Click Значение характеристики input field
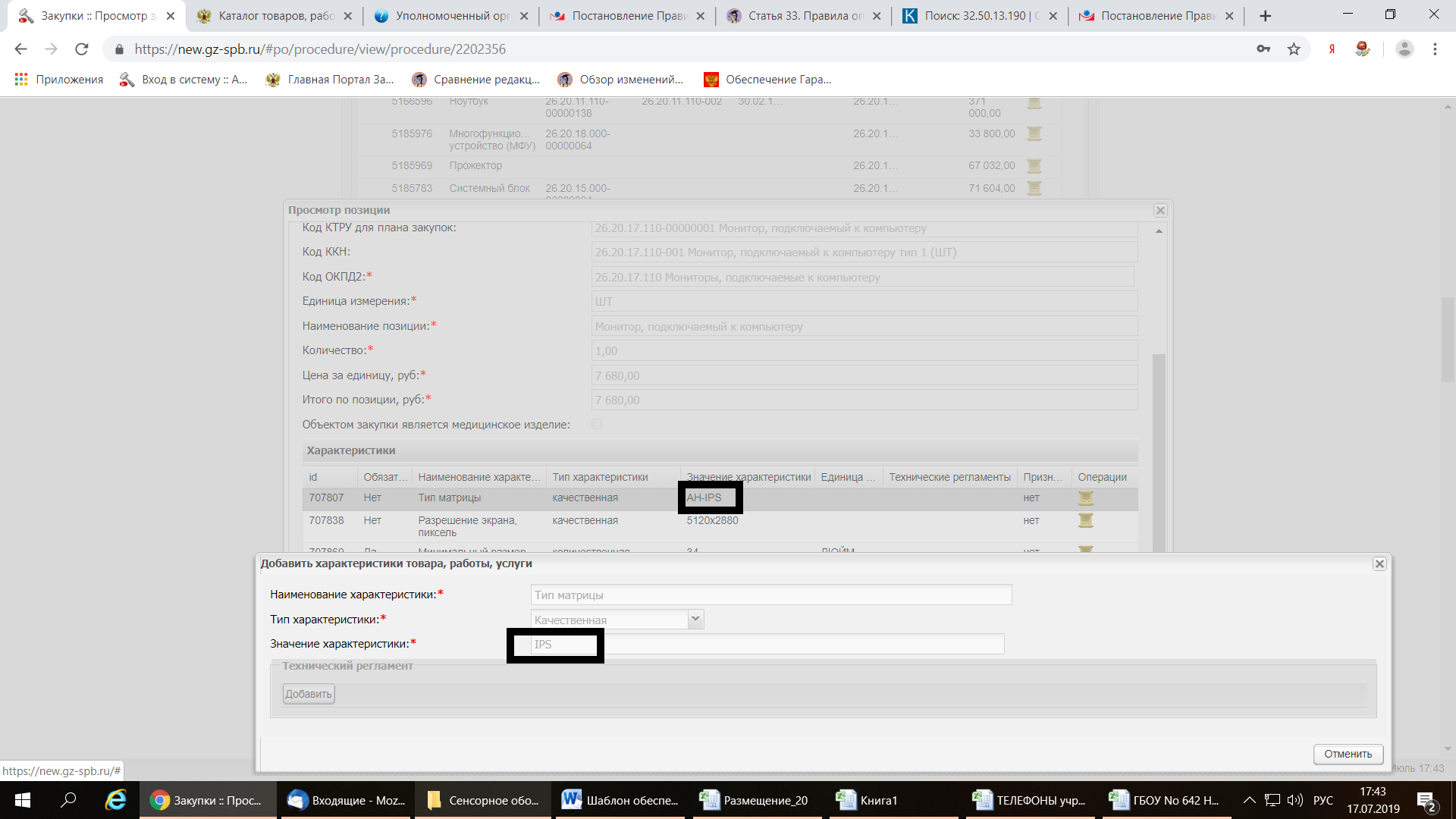The width and height of the screenshot is (1456, 819). pos(766,645)
